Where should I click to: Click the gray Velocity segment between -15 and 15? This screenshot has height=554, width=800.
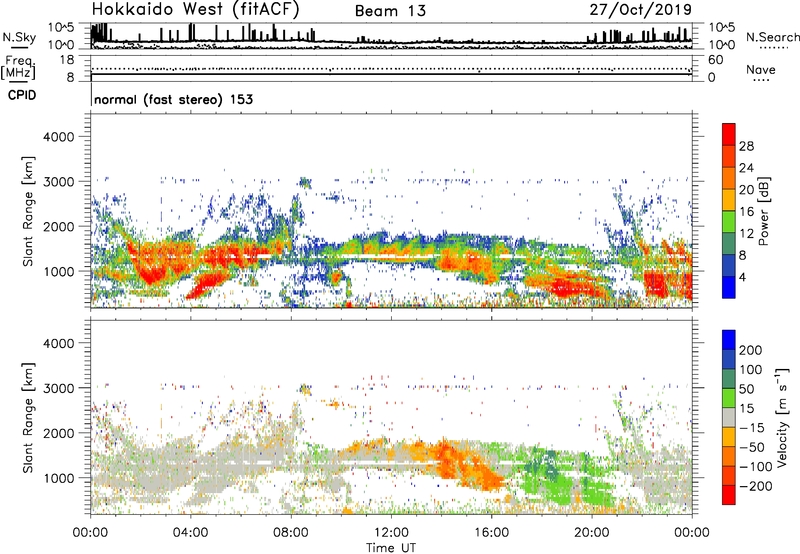[x=729, y=417]
